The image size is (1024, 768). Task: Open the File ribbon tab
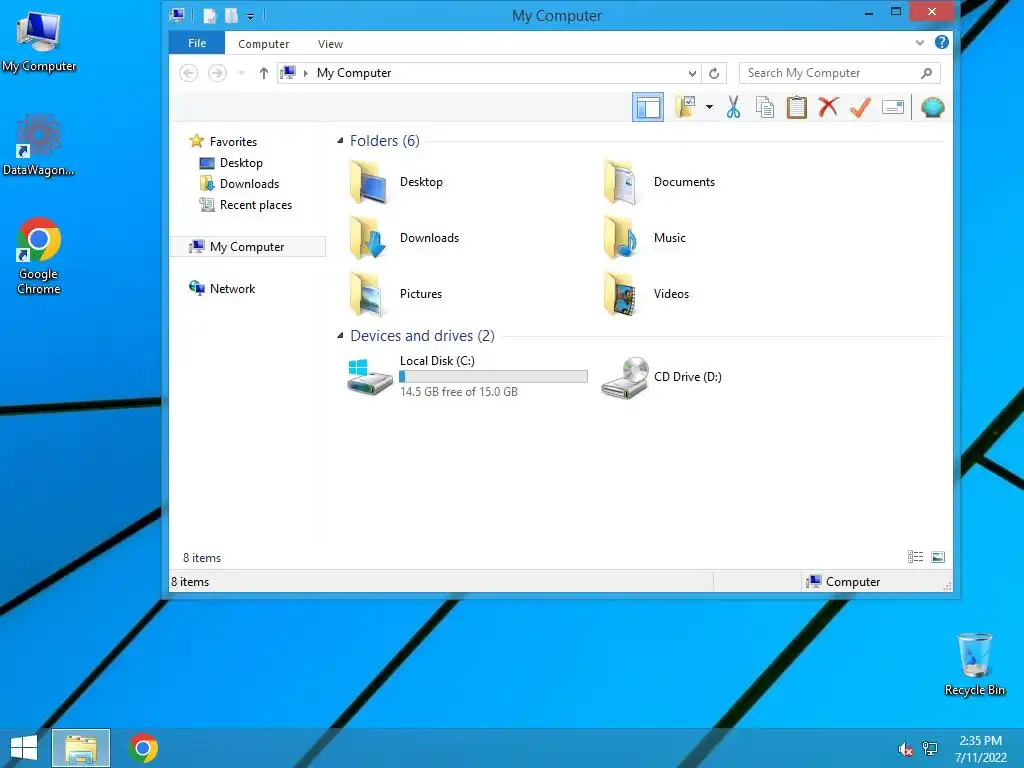197,43
